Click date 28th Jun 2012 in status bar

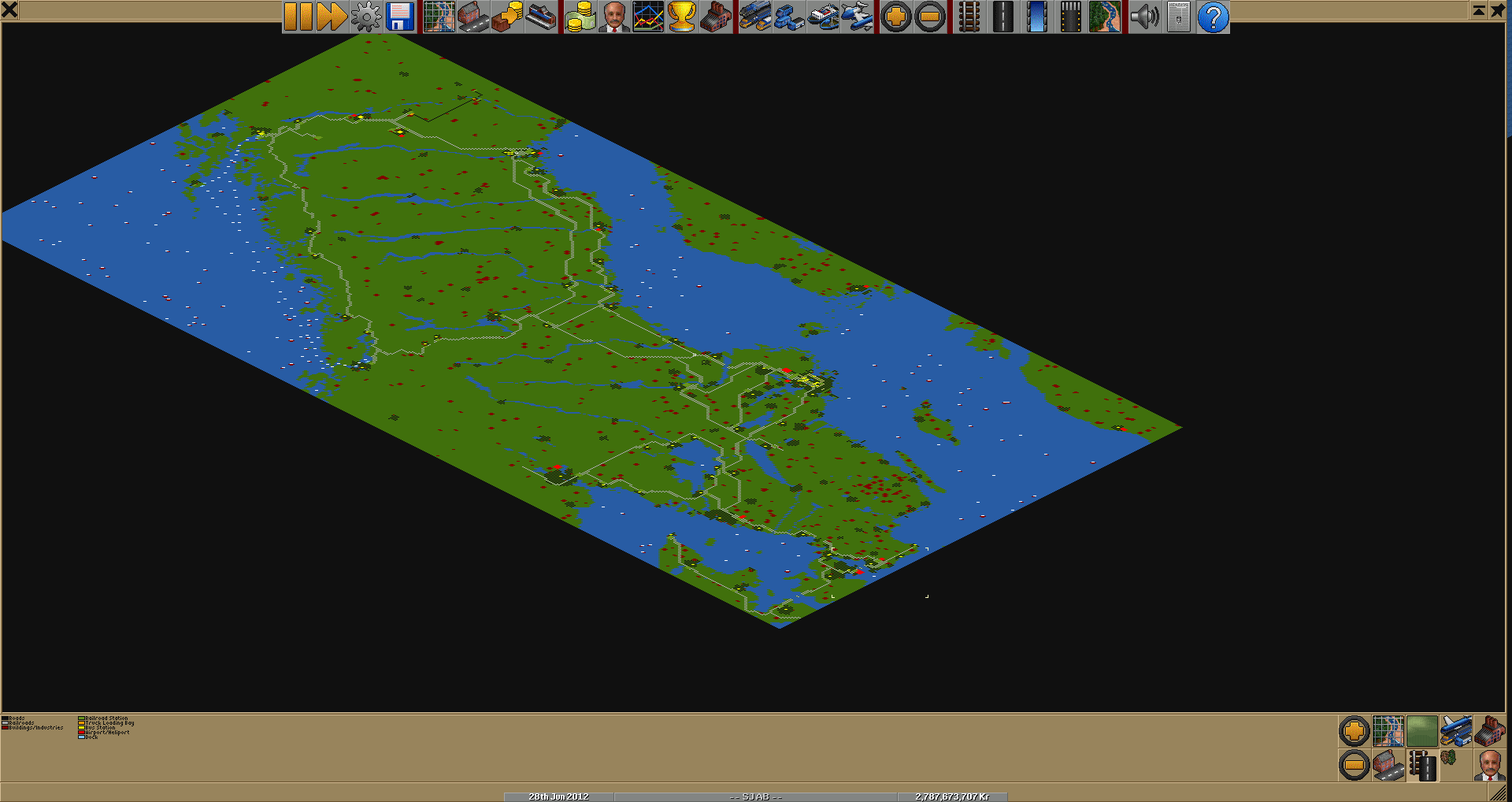pos(558,796)
